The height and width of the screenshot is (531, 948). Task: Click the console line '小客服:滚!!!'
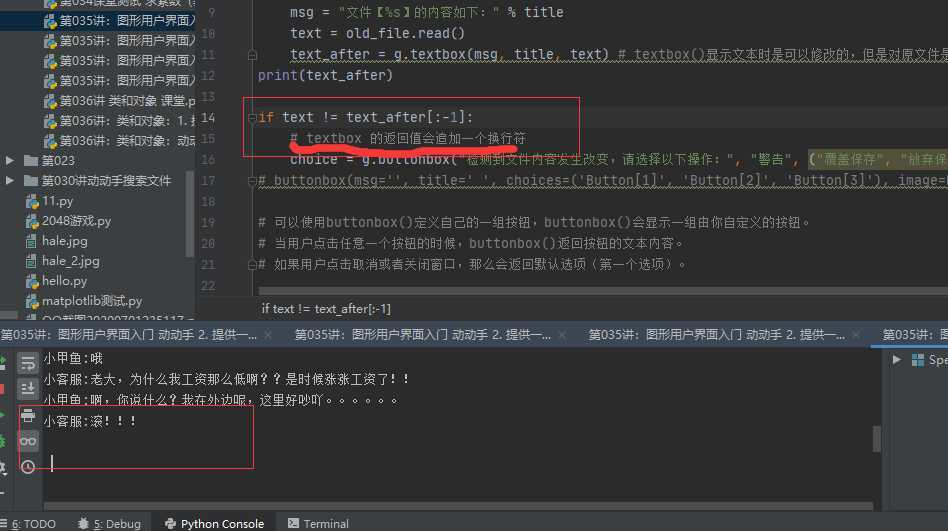pos(90,421)
